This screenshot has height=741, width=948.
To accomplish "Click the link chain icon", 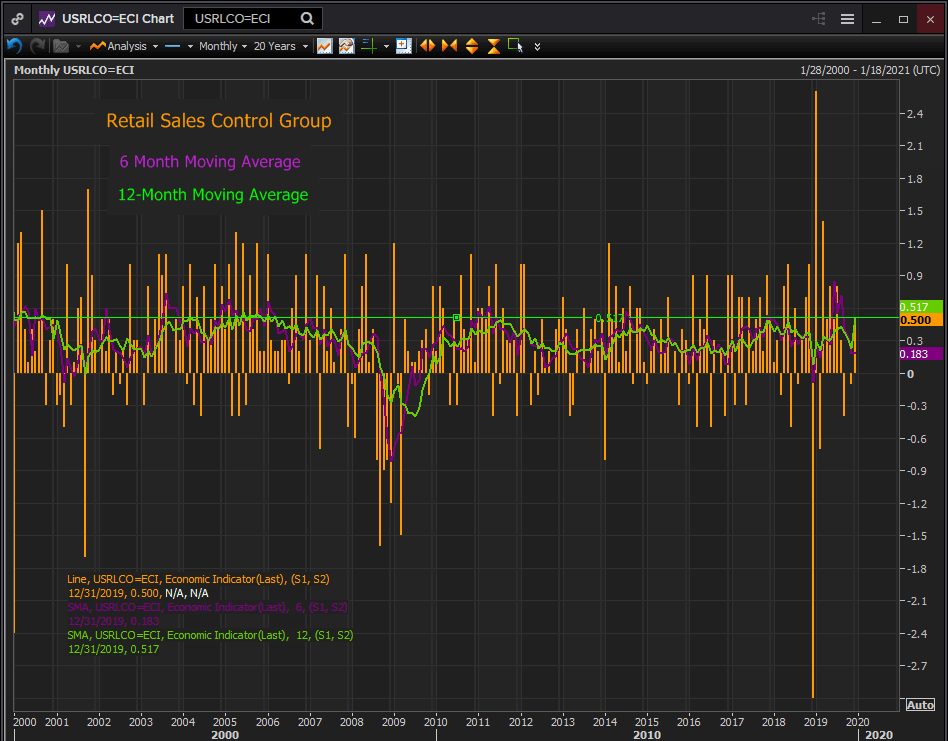I will click(18, 19).
